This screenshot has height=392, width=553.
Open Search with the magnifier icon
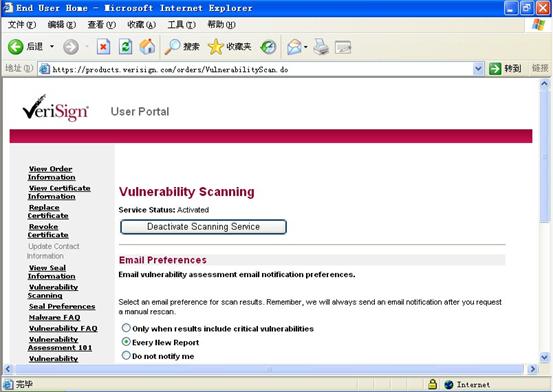172,47
